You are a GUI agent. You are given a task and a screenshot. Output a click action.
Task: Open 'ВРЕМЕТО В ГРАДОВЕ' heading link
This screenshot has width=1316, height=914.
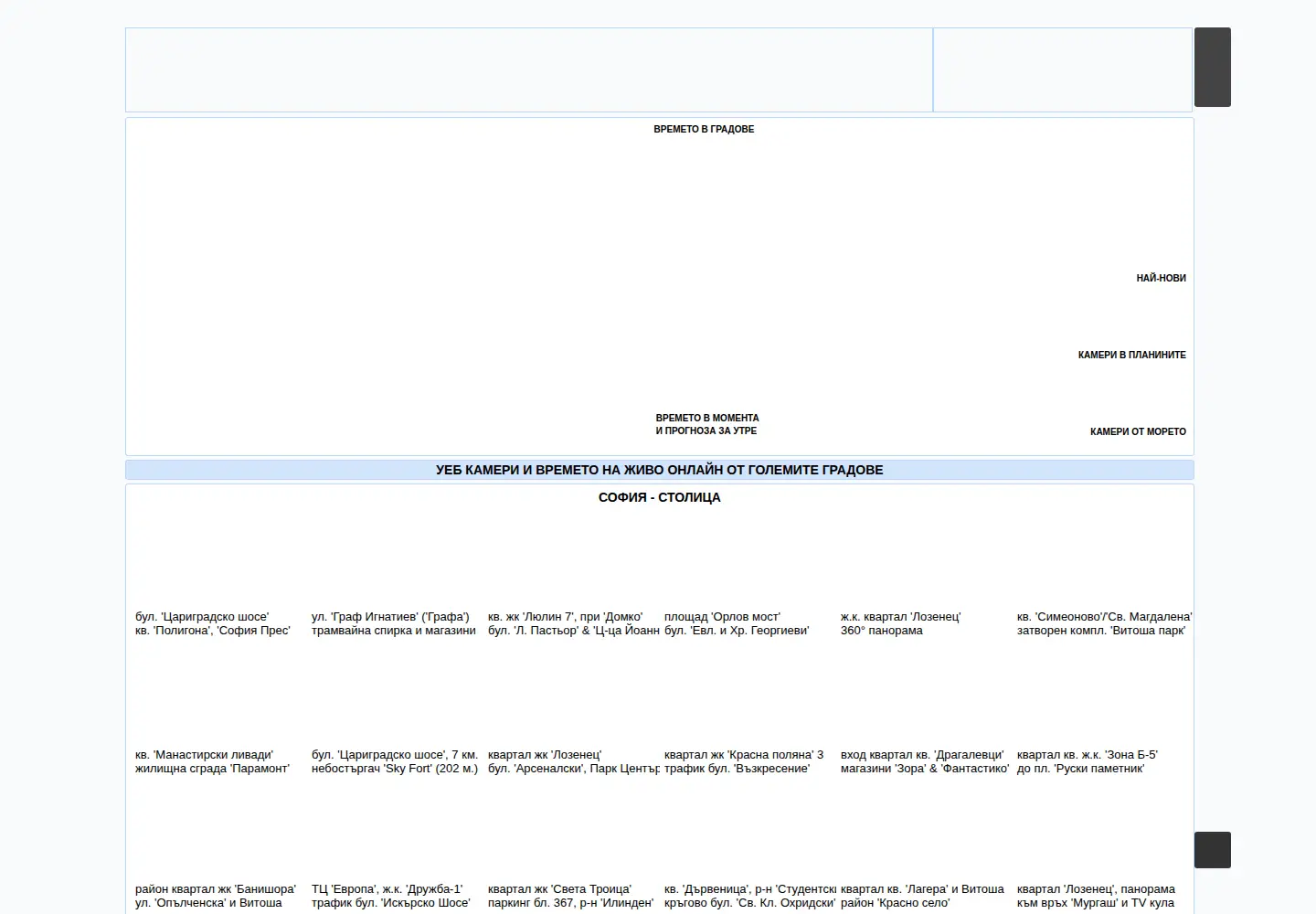pos(704,130)
